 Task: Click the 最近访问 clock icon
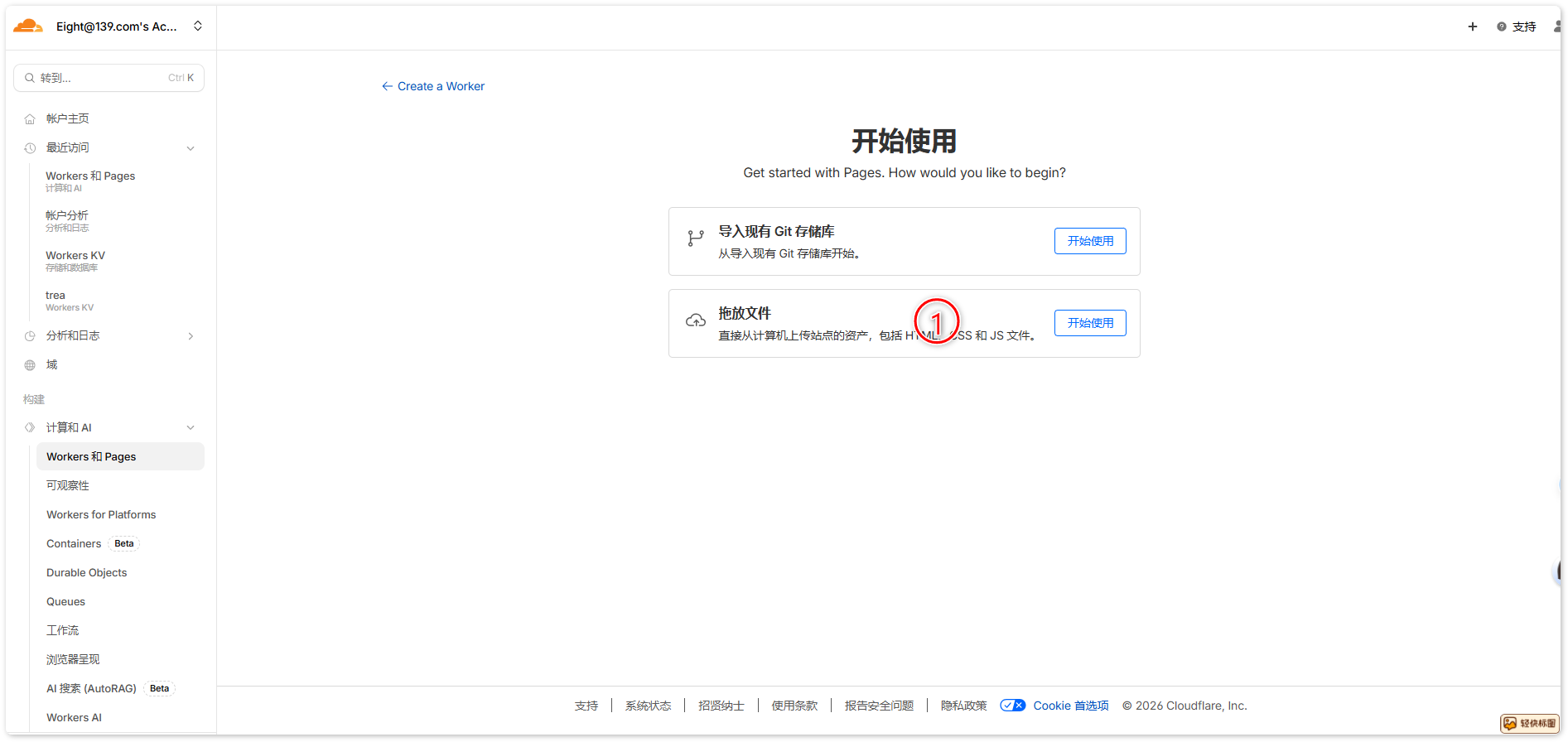click(30, 148)
